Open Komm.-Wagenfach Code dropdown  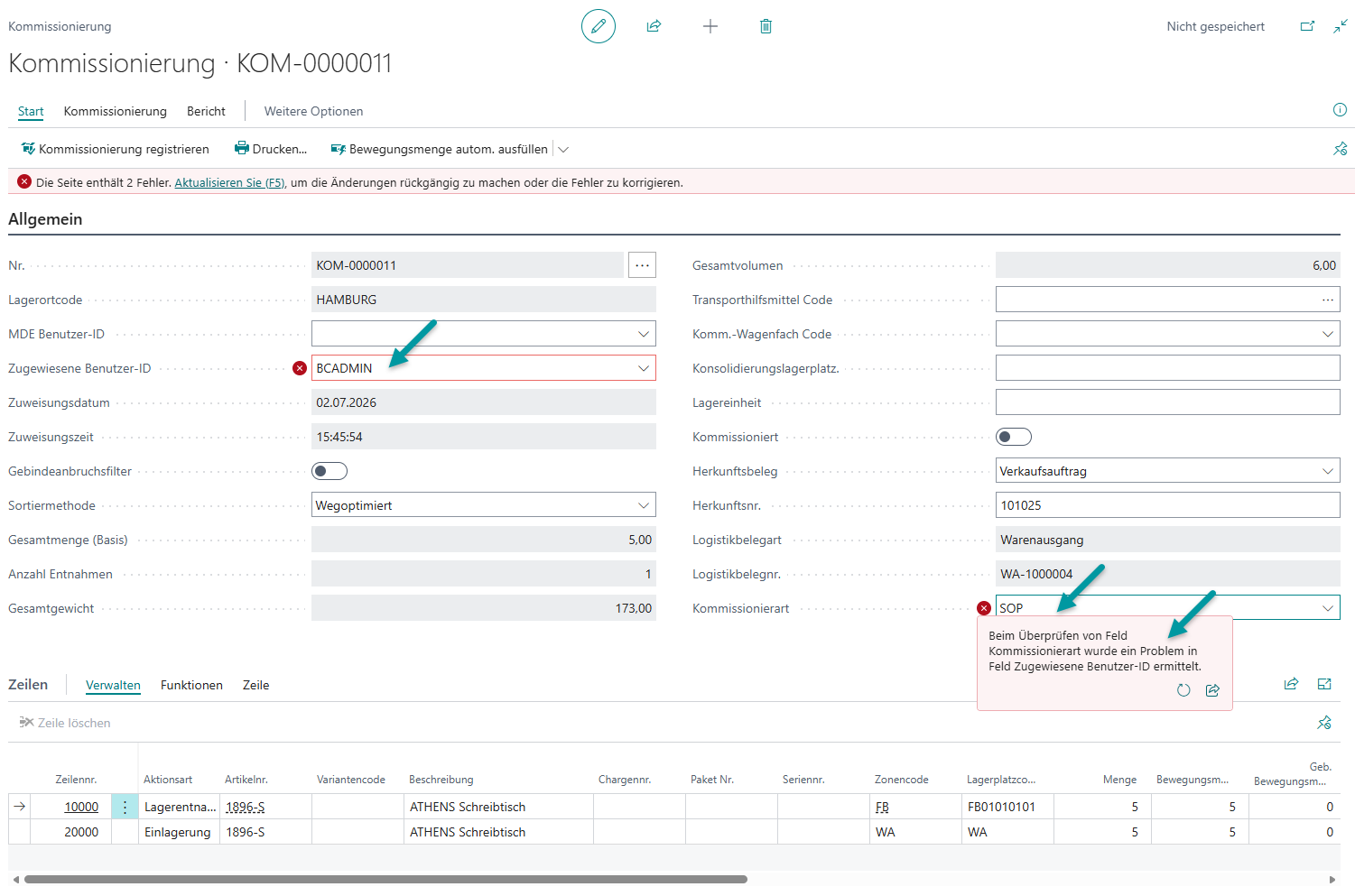(1328, 334)
